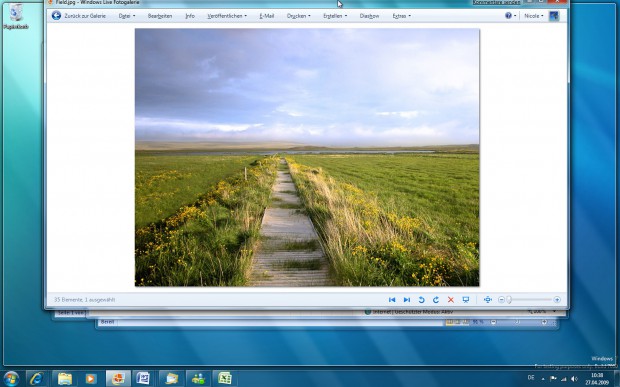620x387 pixels.
Task: Click the blue help question mark icon
Action: point(508,16)
